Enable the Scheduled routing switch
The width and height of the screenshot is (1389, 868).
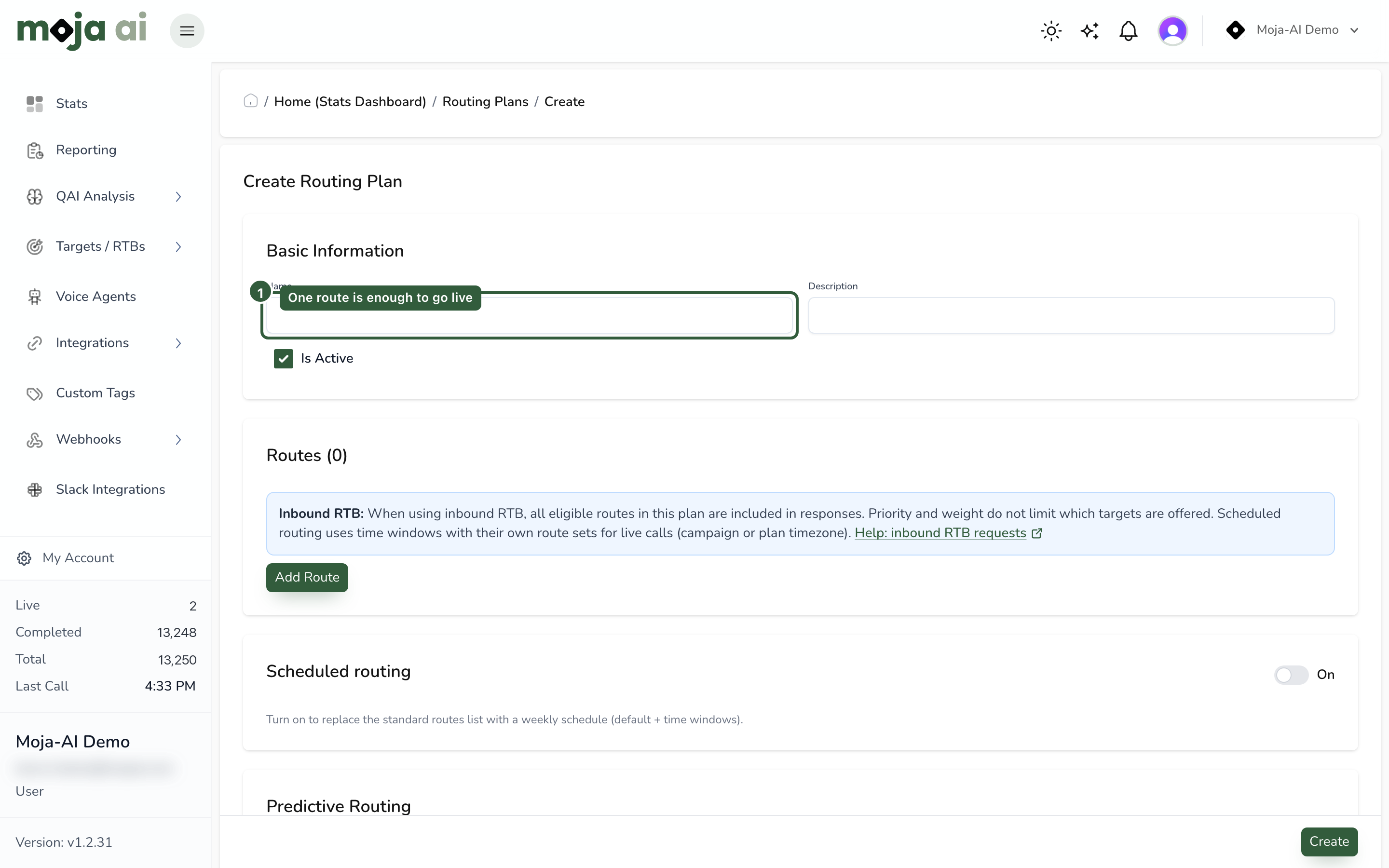point(1291,675)
